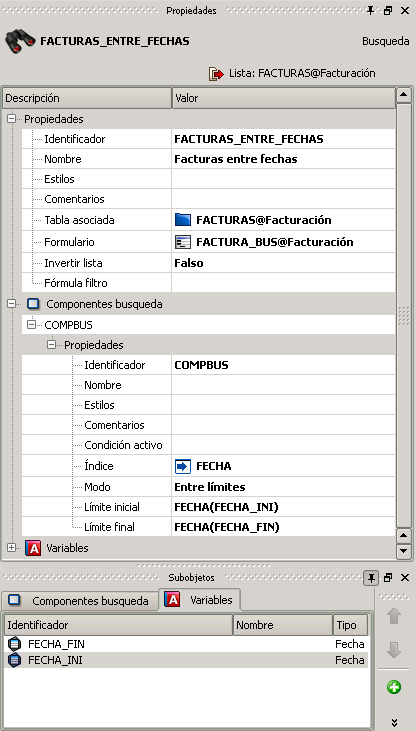Collapse the Componentes busqueda tree node
Image resolution: width=416 pixels, height=731 pixels.
[x=12, y=304]
